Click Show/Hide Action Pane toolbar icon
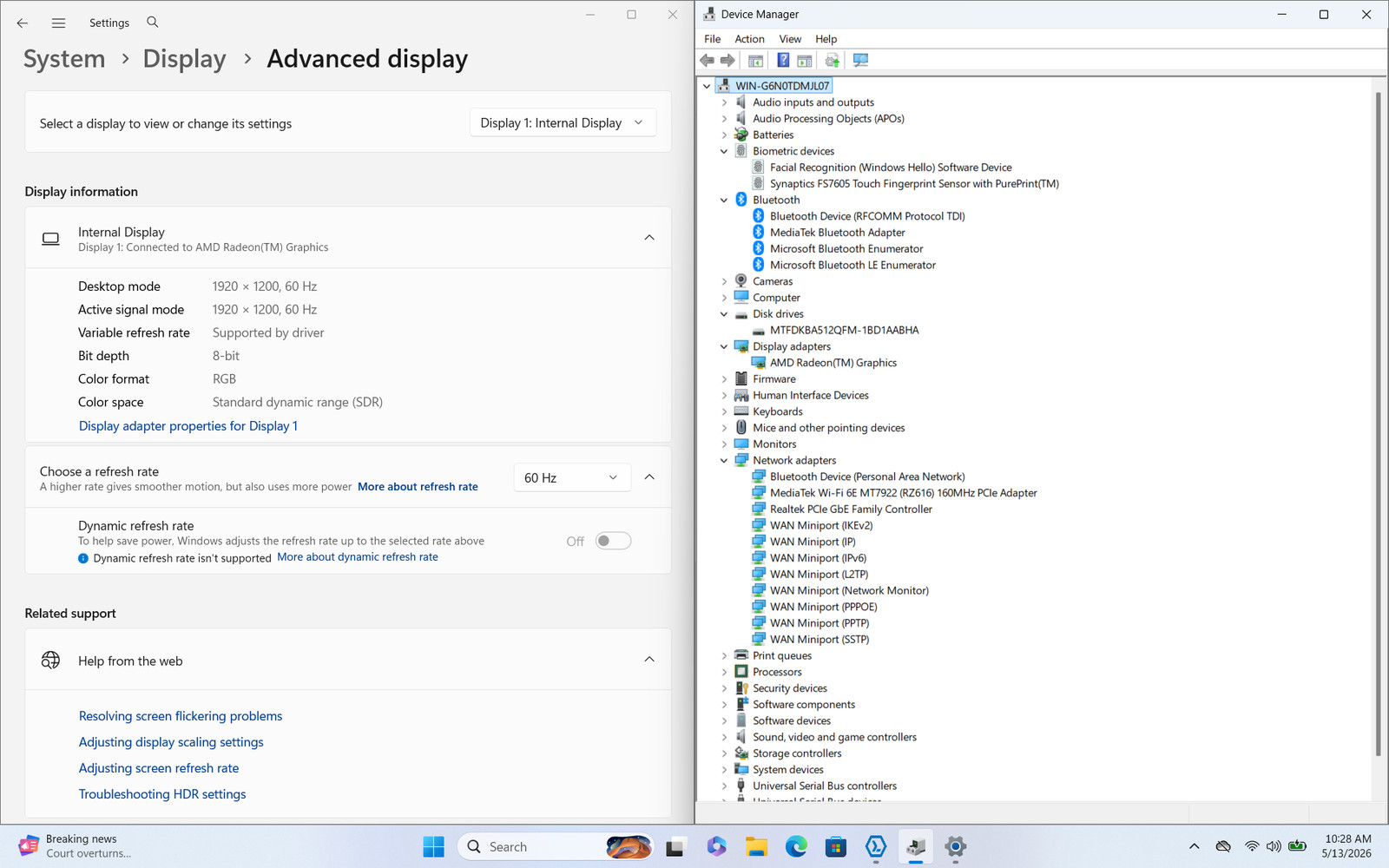1389x868 pixels. [x=805, y=60]
